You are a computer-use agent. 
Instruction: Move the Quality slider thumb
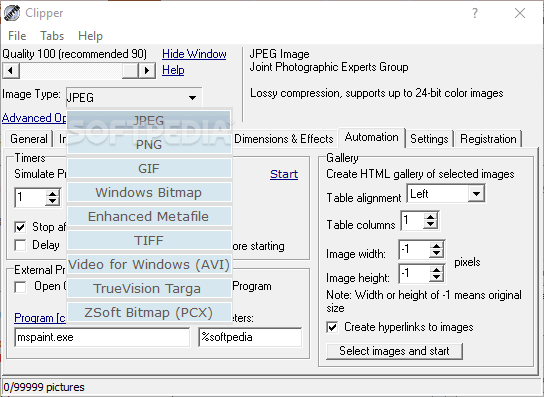point(130,71)
